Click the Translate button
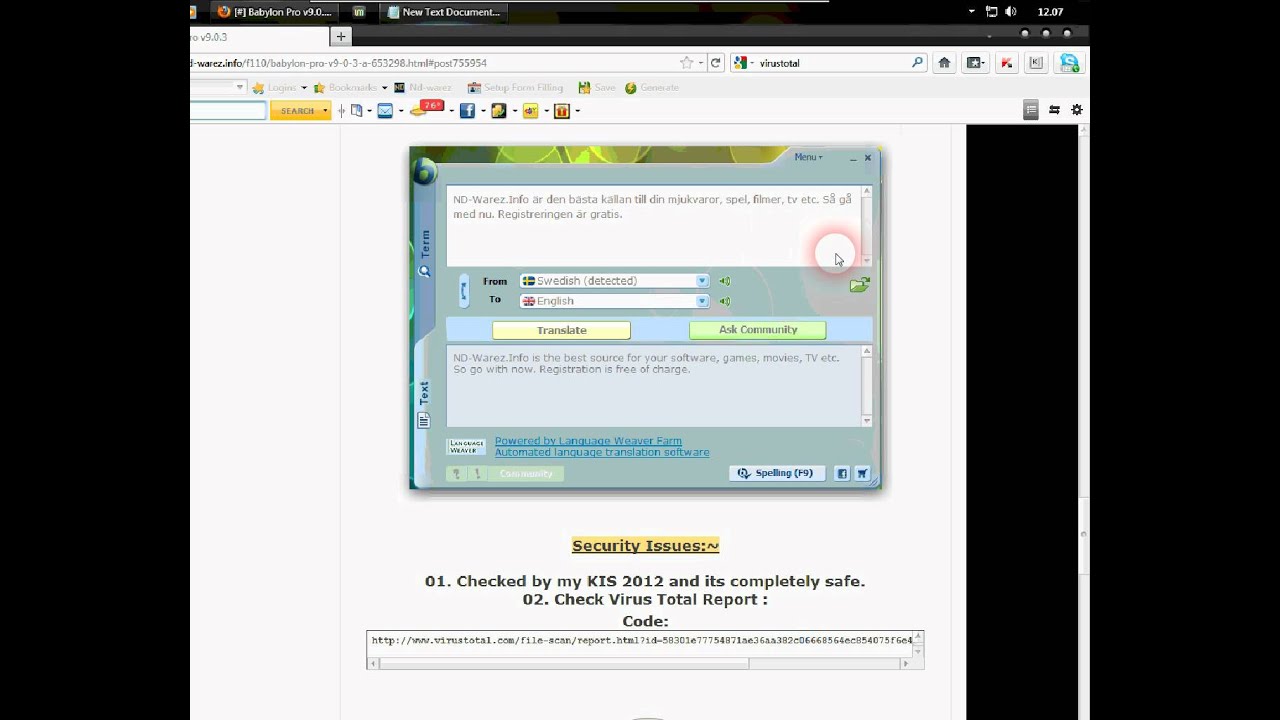The image size is (1280, 720). coord(561,330)
